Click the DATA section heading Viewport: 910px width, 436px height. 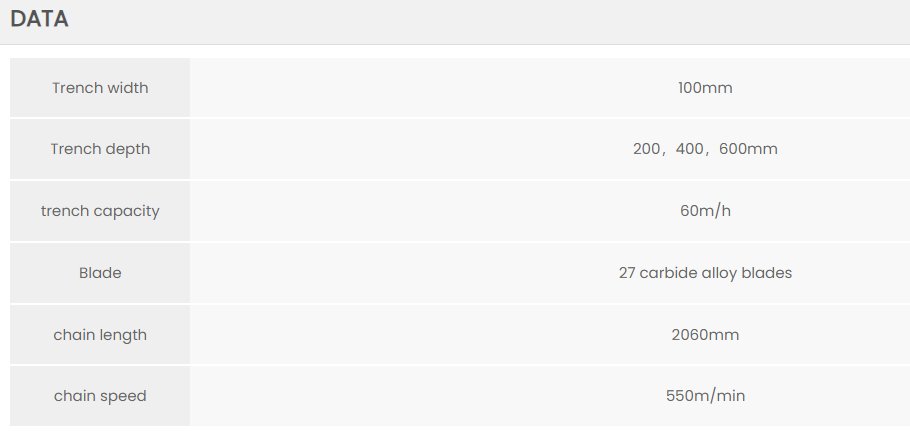pos(40,20)
